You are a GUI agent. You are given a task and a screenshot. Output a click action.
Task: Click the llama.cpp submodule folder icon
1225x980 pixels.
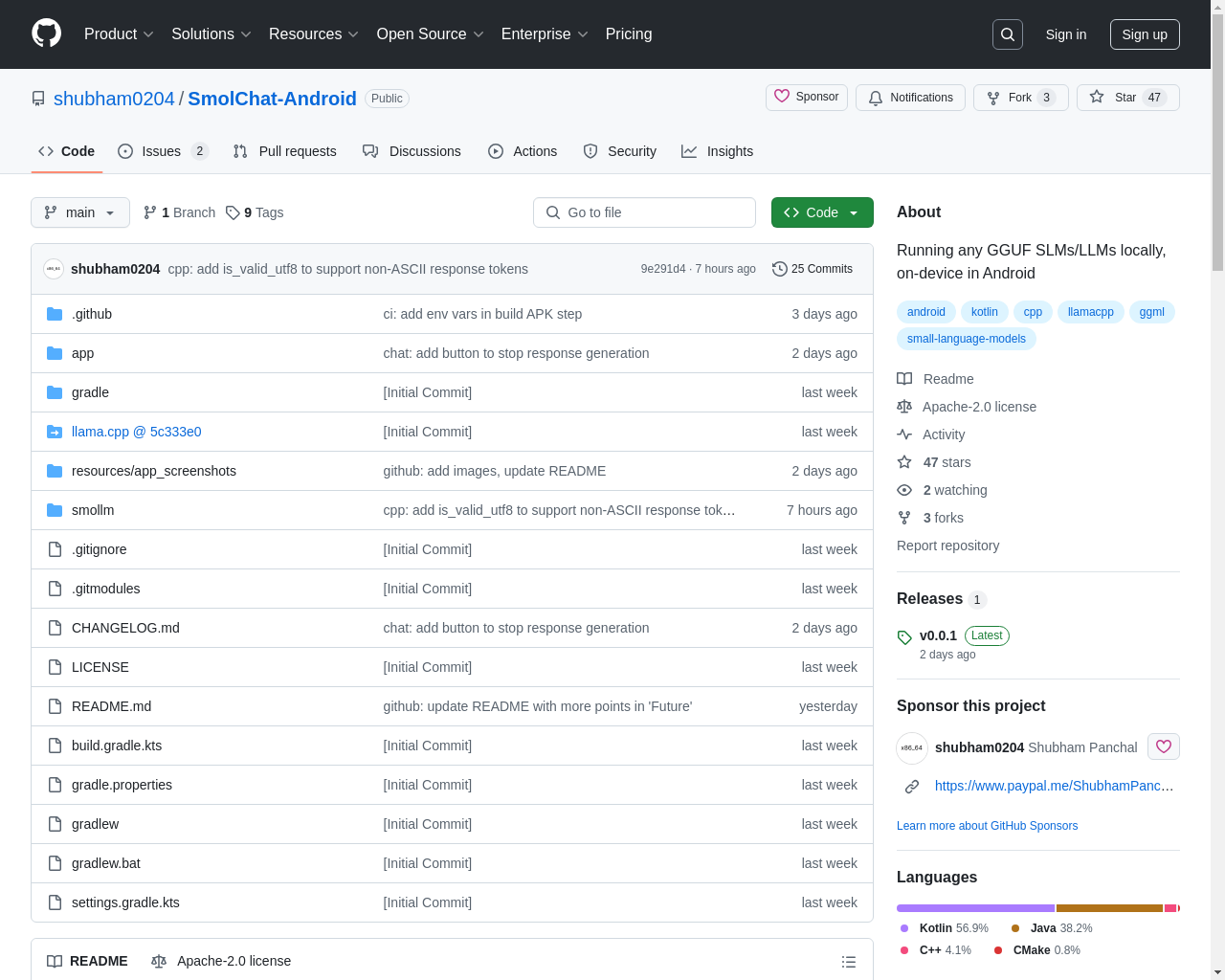pos(55,432)
